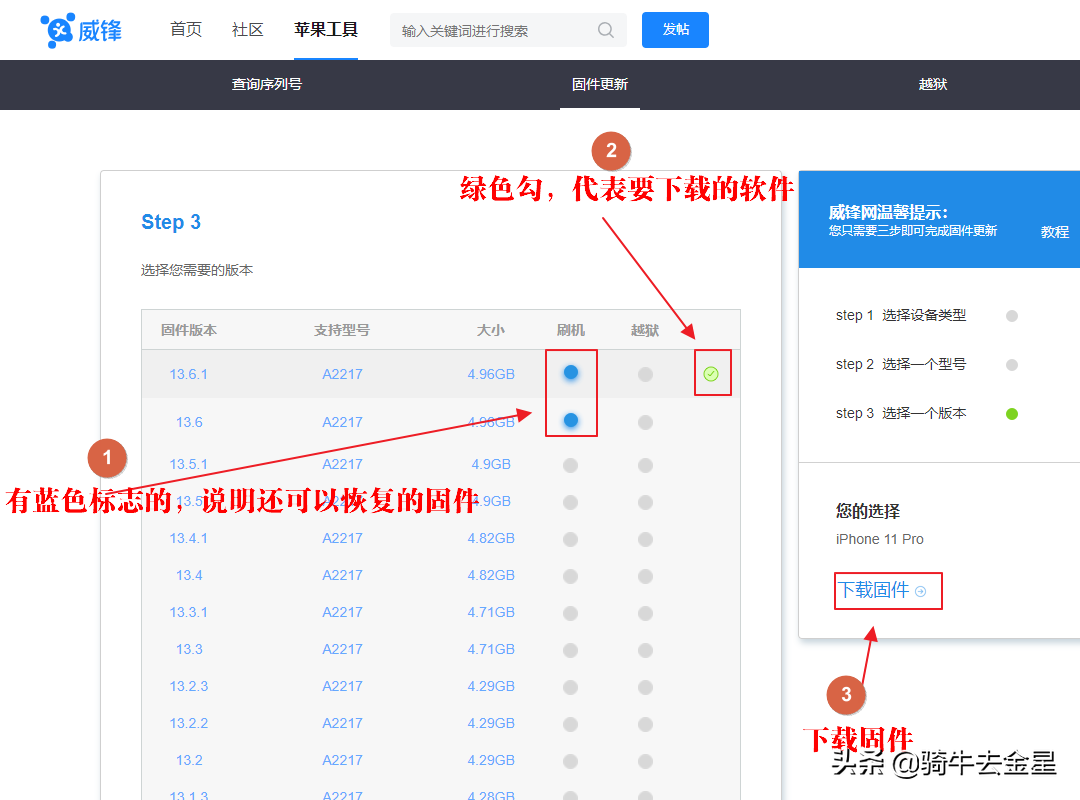
Task: Click the 威锋 logo icon
Action: coord(57,29)
